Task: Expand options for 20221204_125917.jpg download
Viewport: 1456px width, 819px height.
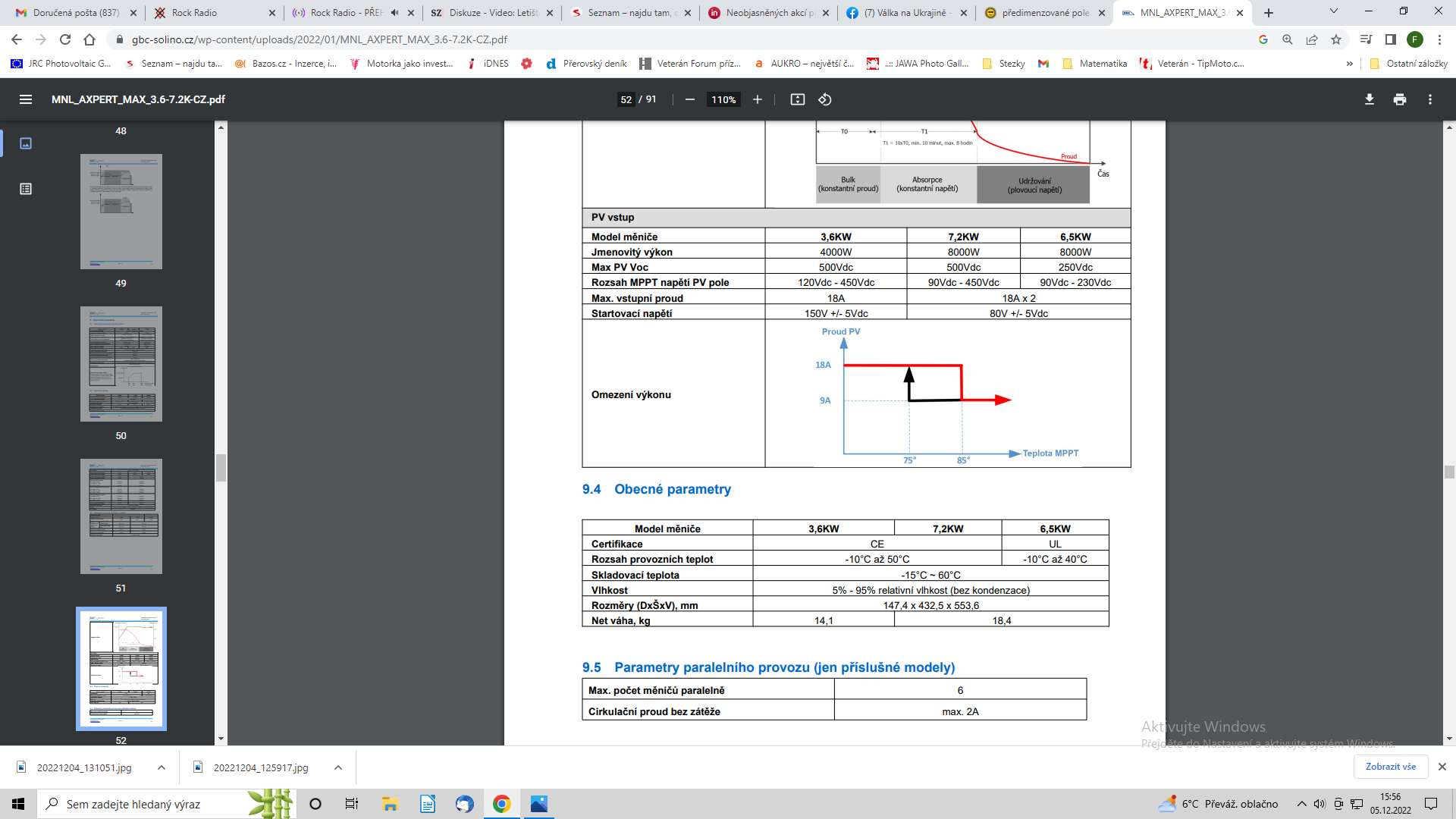Action: pyautogui.click(x=338, y=767)
